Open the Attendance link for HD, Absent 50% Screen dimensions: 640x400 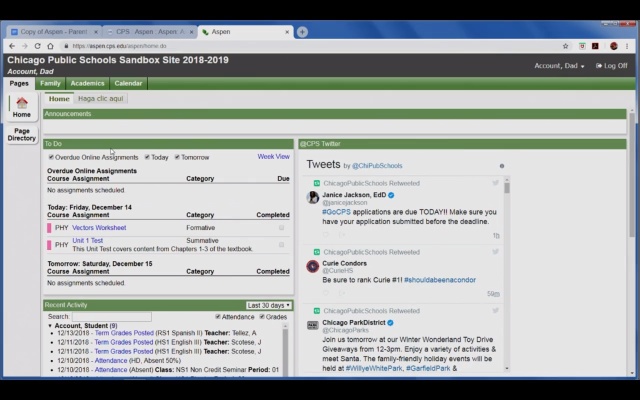111,361
